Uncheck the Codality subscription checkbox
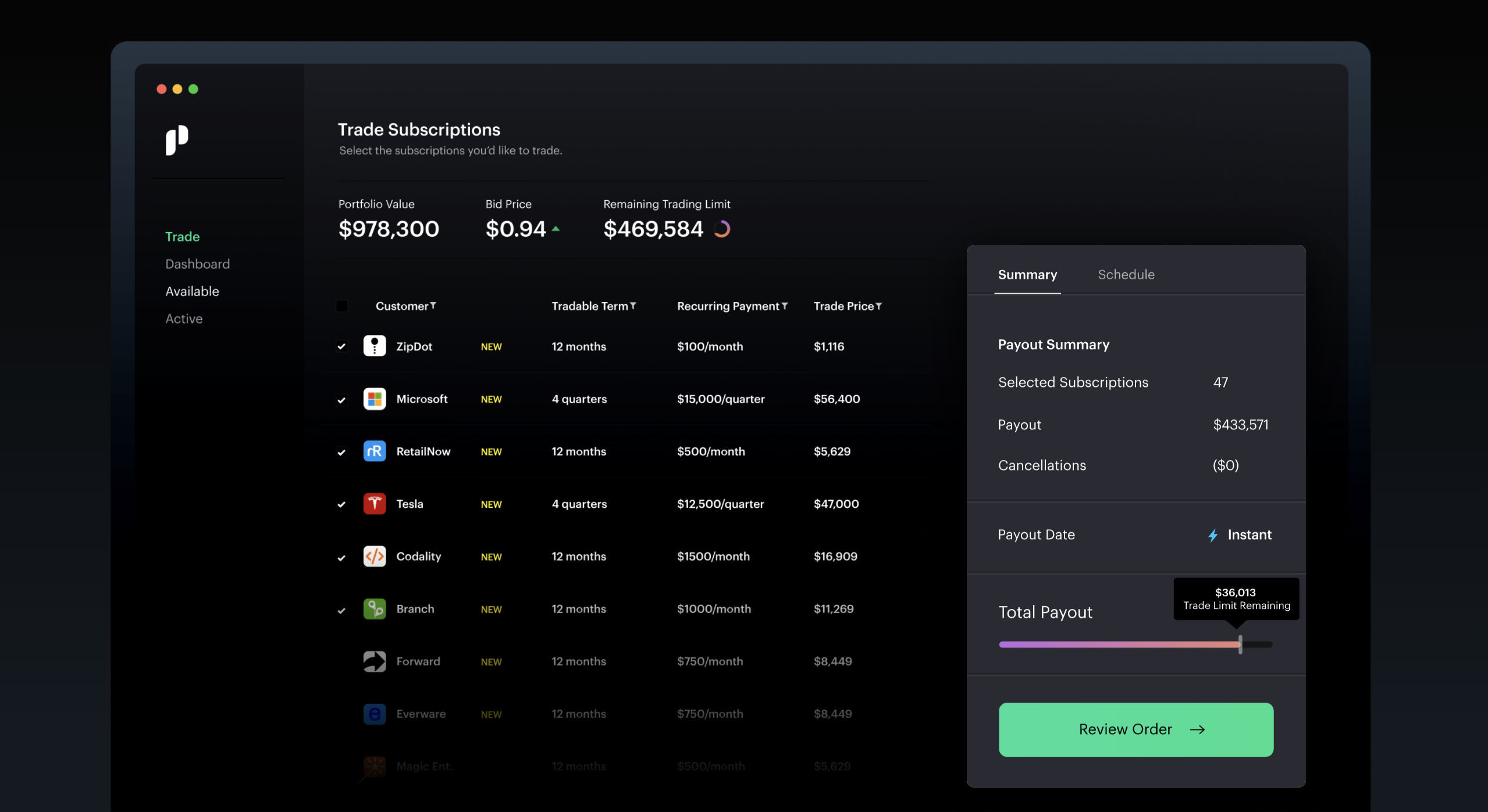Viewport: 1488px width, 812px height. pyautogui.click(x=342, y=557)
